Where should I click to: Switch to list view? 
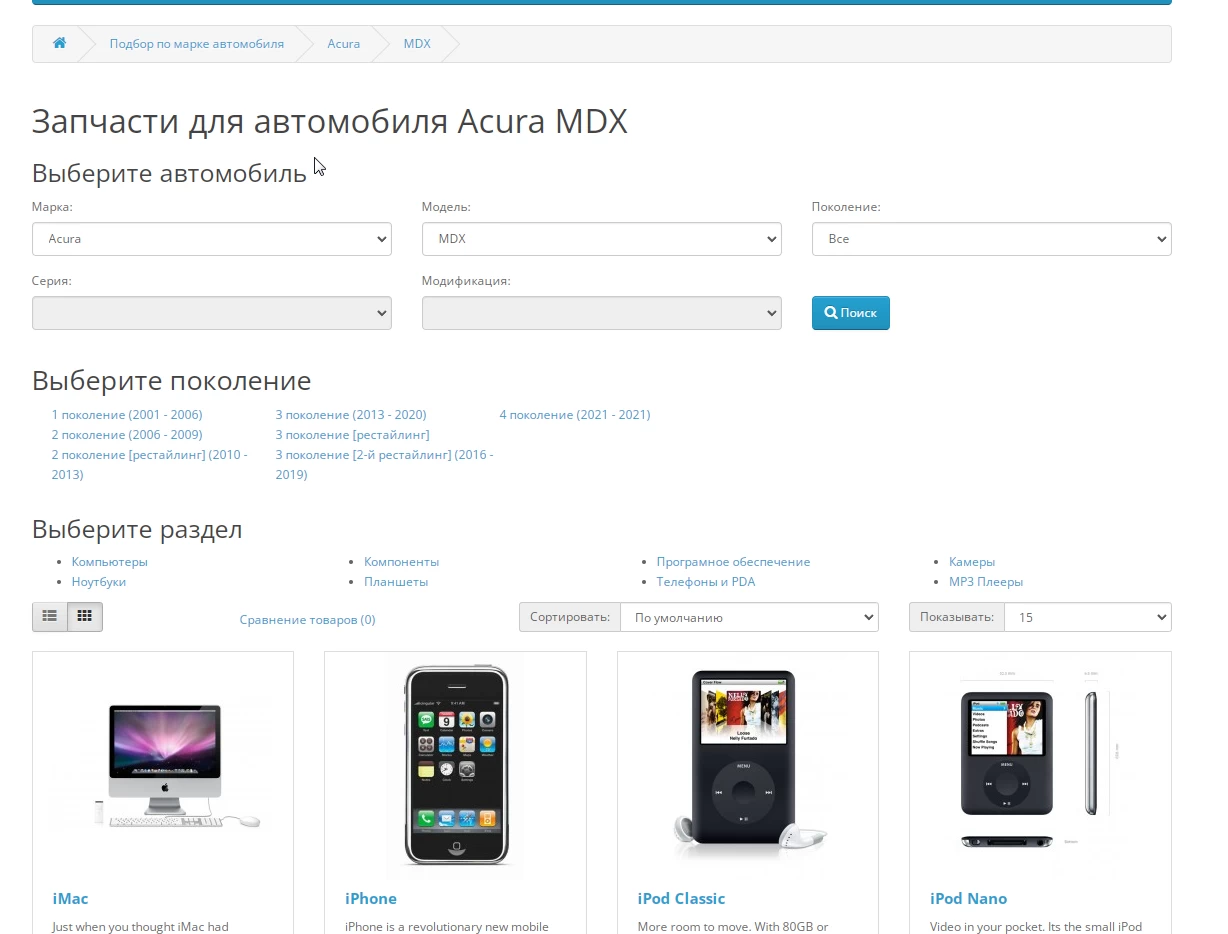pyautogui.click(x=50, y=617)
